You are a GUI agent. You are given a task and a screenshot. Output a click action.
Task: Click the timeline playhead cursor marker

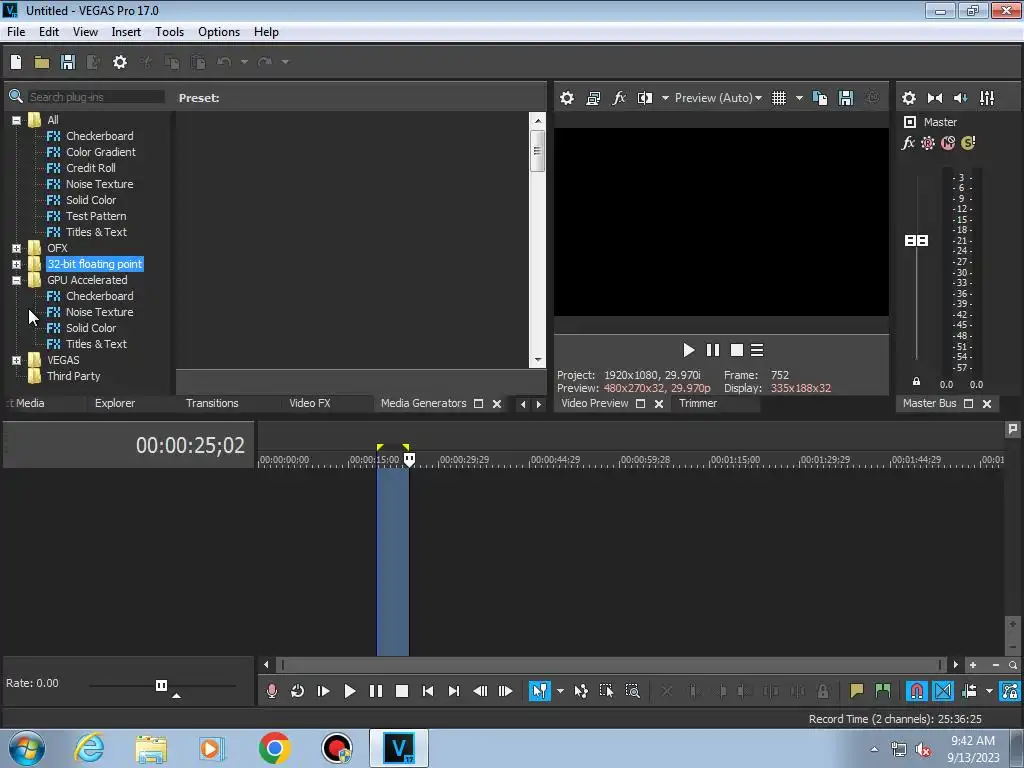[409, 460]
